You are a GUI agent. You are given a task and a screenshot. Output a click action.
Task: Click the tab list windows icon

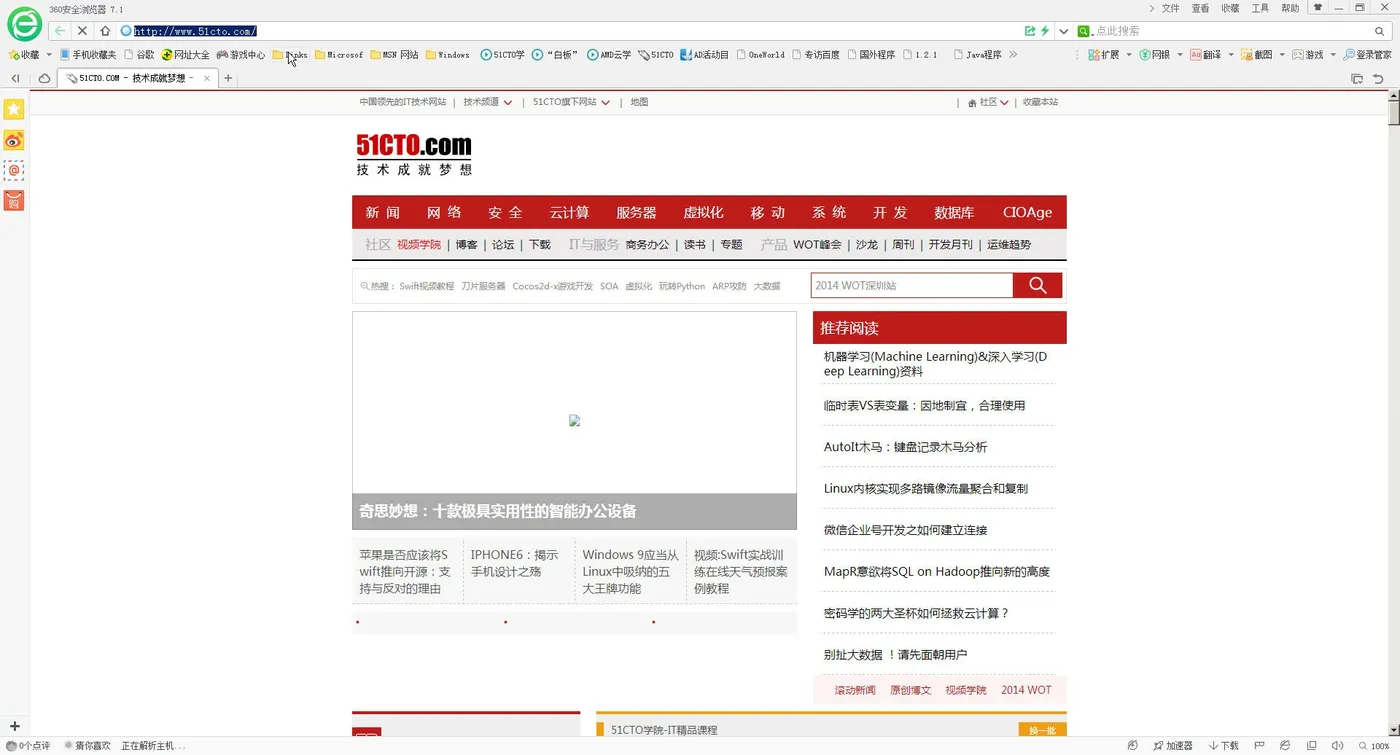[x=1357, y=78]
